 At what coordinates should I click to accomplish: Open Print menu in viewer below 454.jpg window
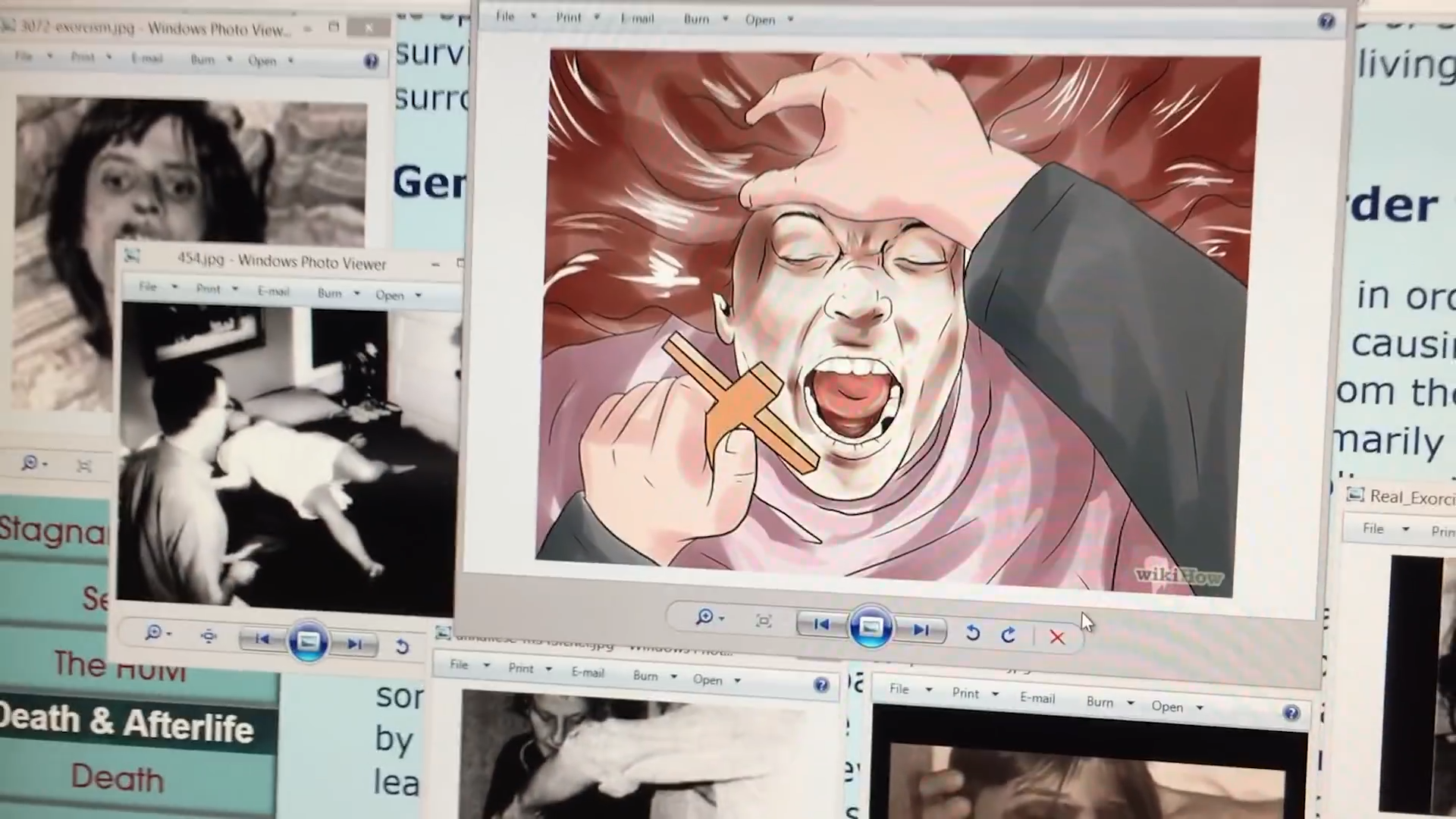click(529, 668)
